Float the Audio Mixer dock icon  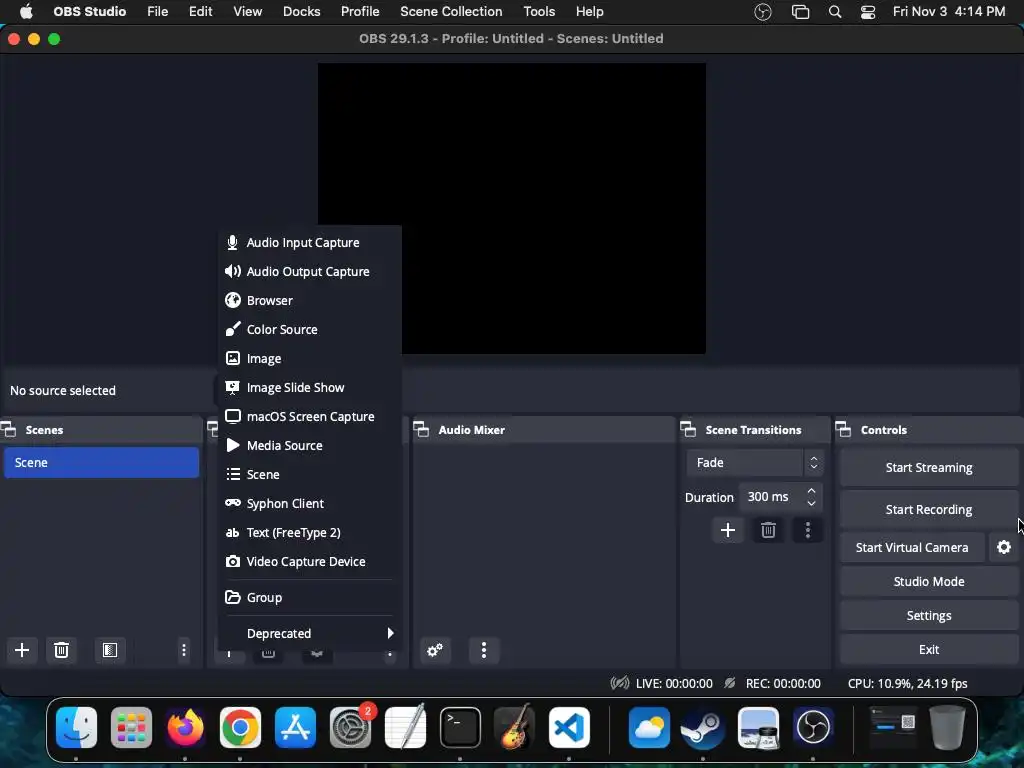point(421,430)
